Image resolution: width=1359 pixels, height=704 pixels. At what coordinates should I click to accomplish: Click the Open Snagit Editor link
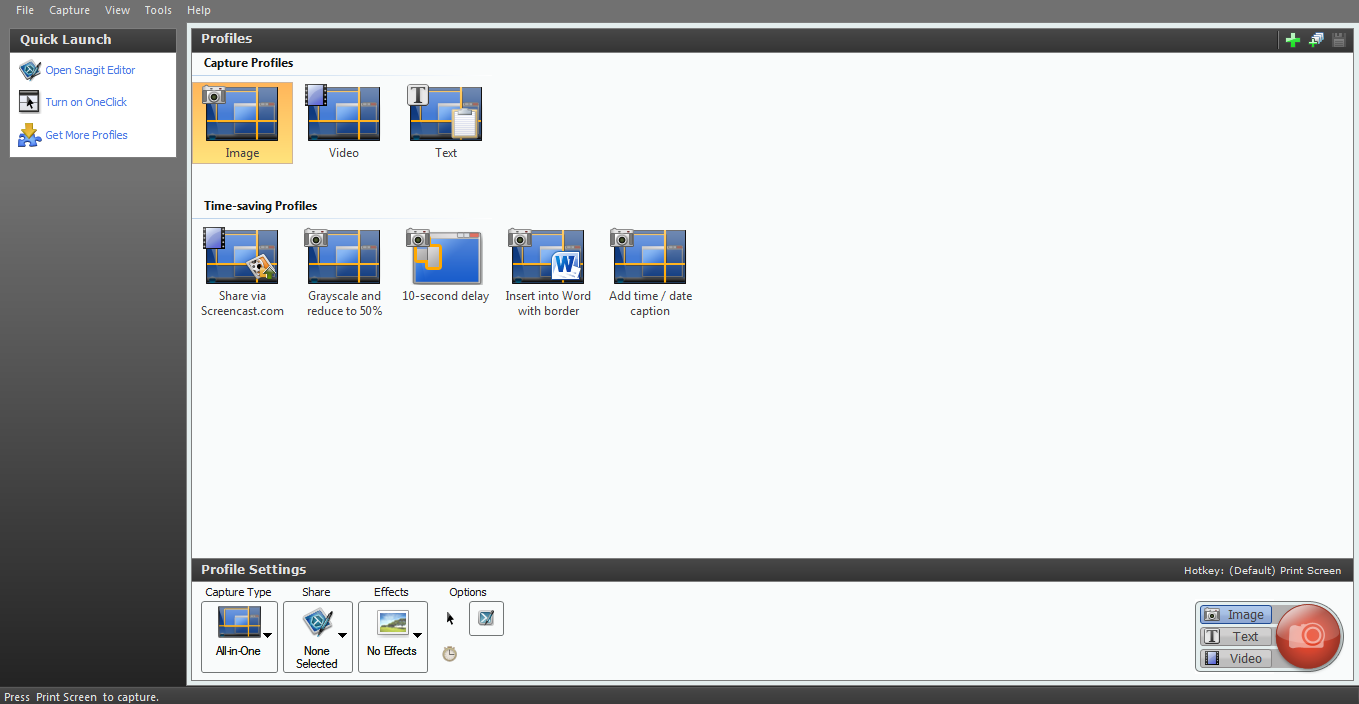click(90, 70)
